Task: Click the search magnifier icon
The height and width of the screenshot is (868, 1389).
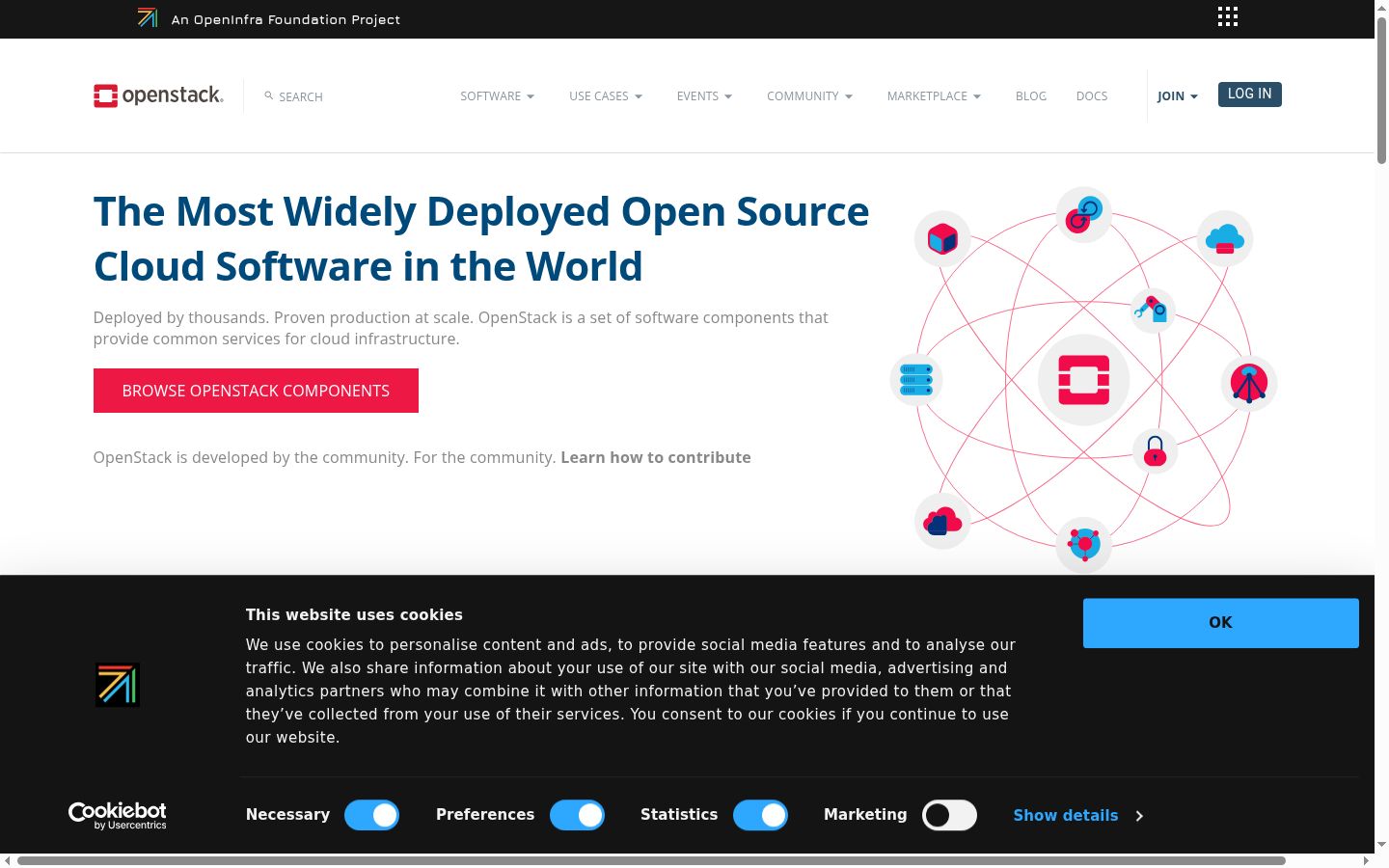Action: (x=269, y=95)
